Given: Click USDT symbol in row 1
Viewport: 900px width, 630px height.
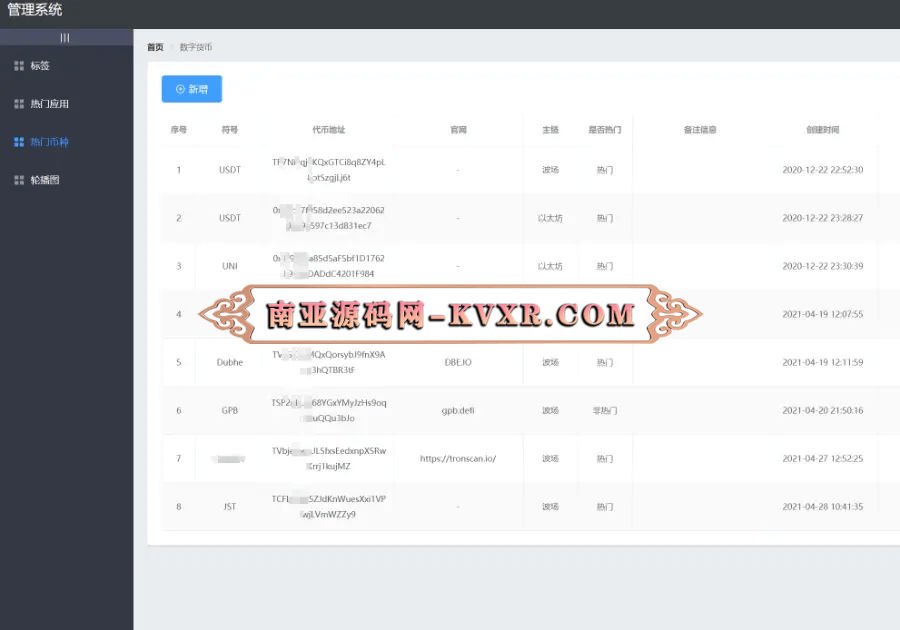Looking at the screenshot, I should pyautogui.click(x=230, y=170).
